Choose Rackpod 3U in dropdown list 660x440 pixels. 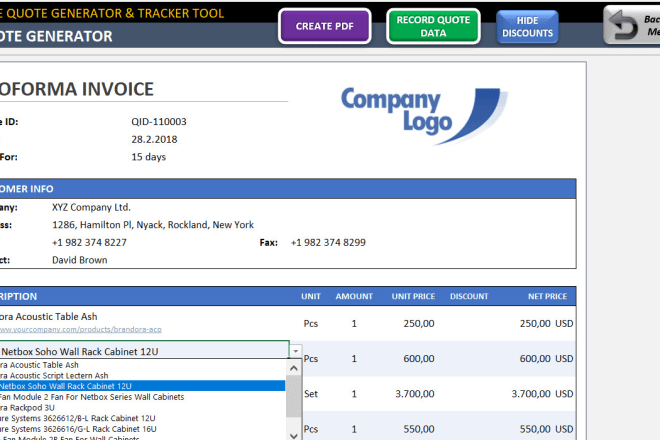click(x=143, y=408)
